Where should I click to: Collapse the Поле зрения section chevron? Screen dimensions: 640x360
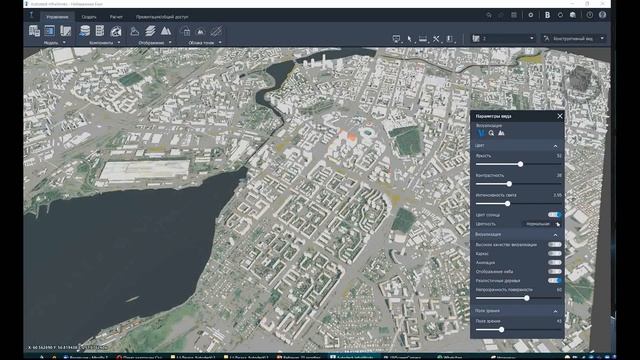click(556, 311)
